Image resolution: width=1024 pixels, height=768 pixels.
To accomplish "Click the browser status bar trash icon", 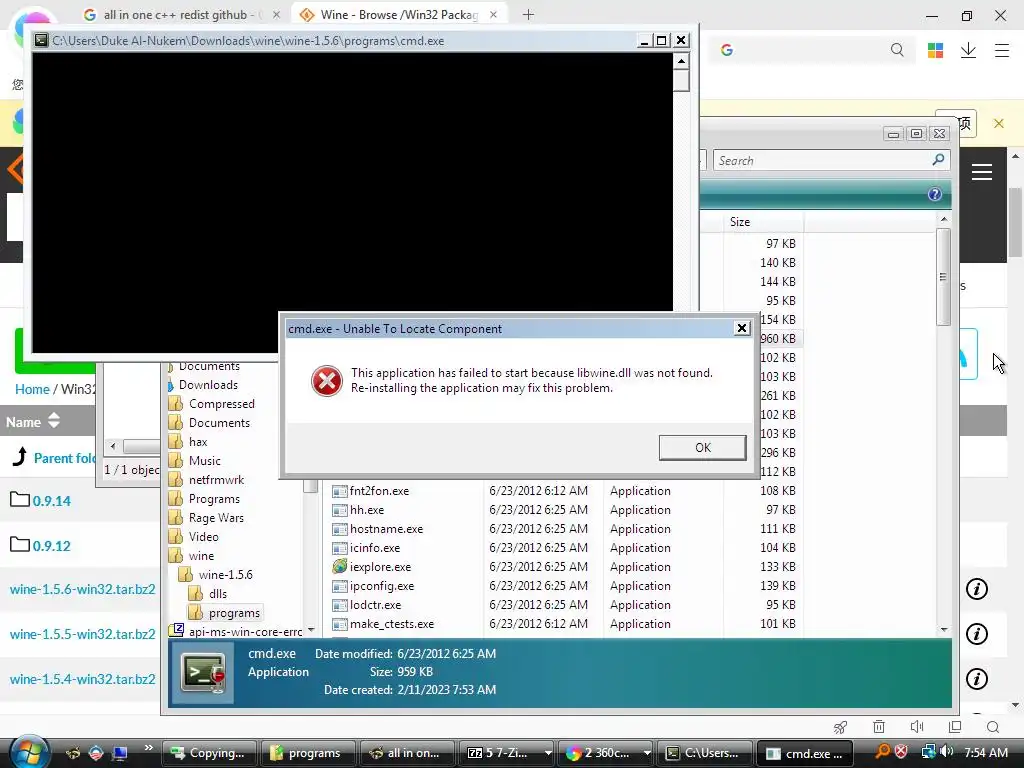I will [879, 726].
